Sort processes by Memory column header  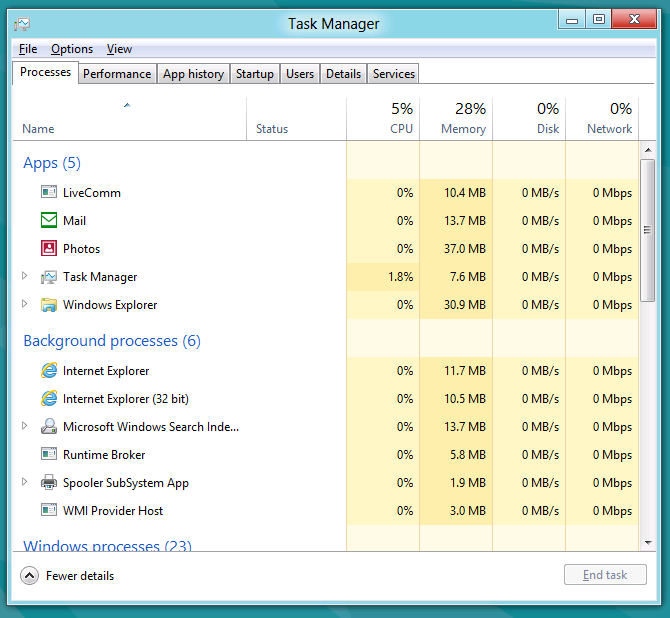pyautogui.click(x=456, y=118)
